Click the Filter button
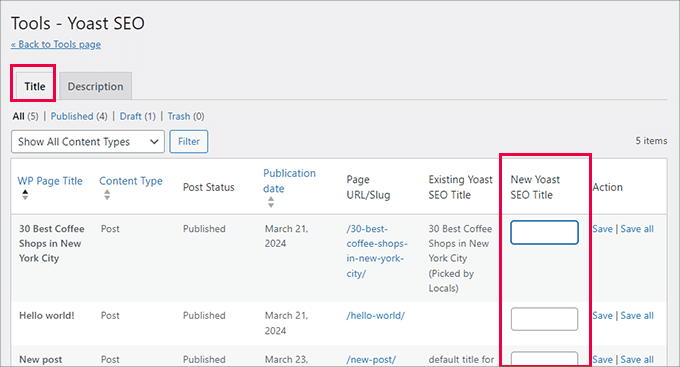Viewport: 680px width, 367px height. coord(189,141)
